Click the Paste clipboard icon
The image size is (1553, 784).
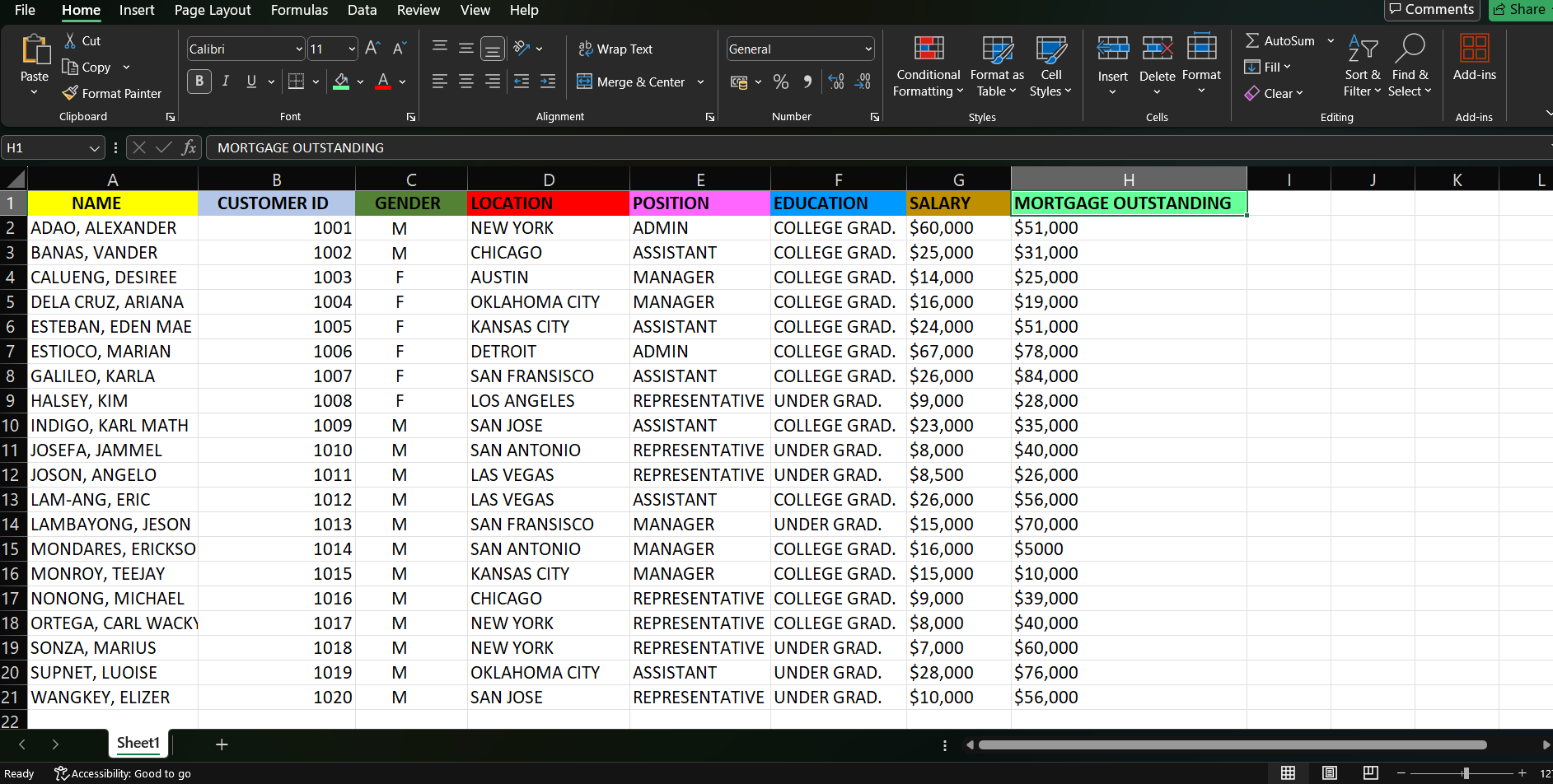[x=35, y=49]
